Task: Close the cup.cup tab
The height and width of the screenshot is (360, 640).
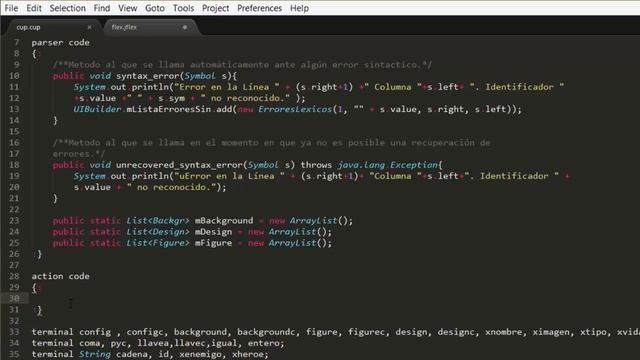Action: point(89,27)
